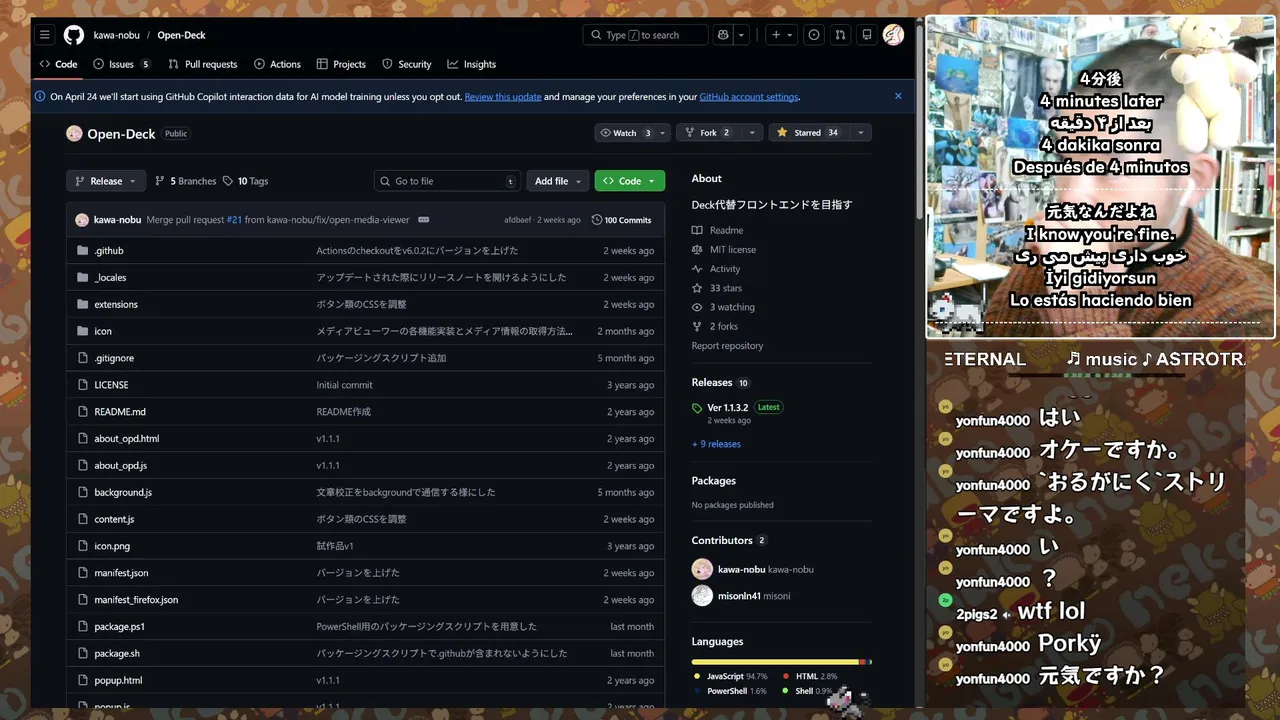Switch to the Projects tab
Screen dimensions: 1280x720
click(341, 64)
